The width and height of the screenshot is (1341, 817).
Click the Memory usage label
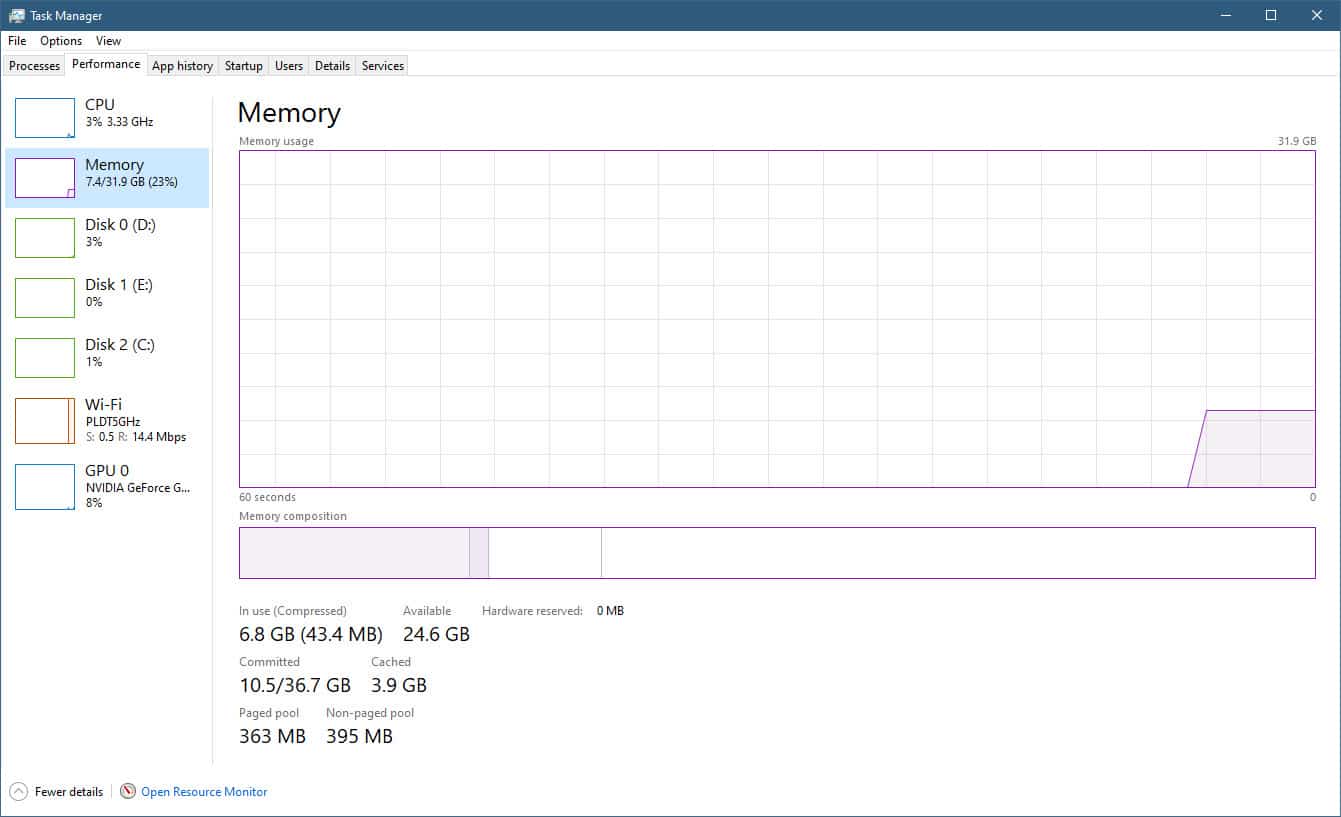click(276, 141)
